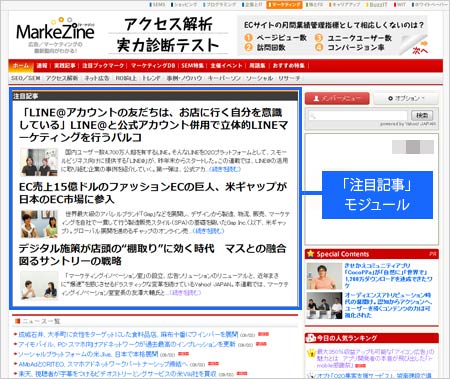
Task: Click the 次へ arrow in quiz banner
Action: tap(420, 48)
